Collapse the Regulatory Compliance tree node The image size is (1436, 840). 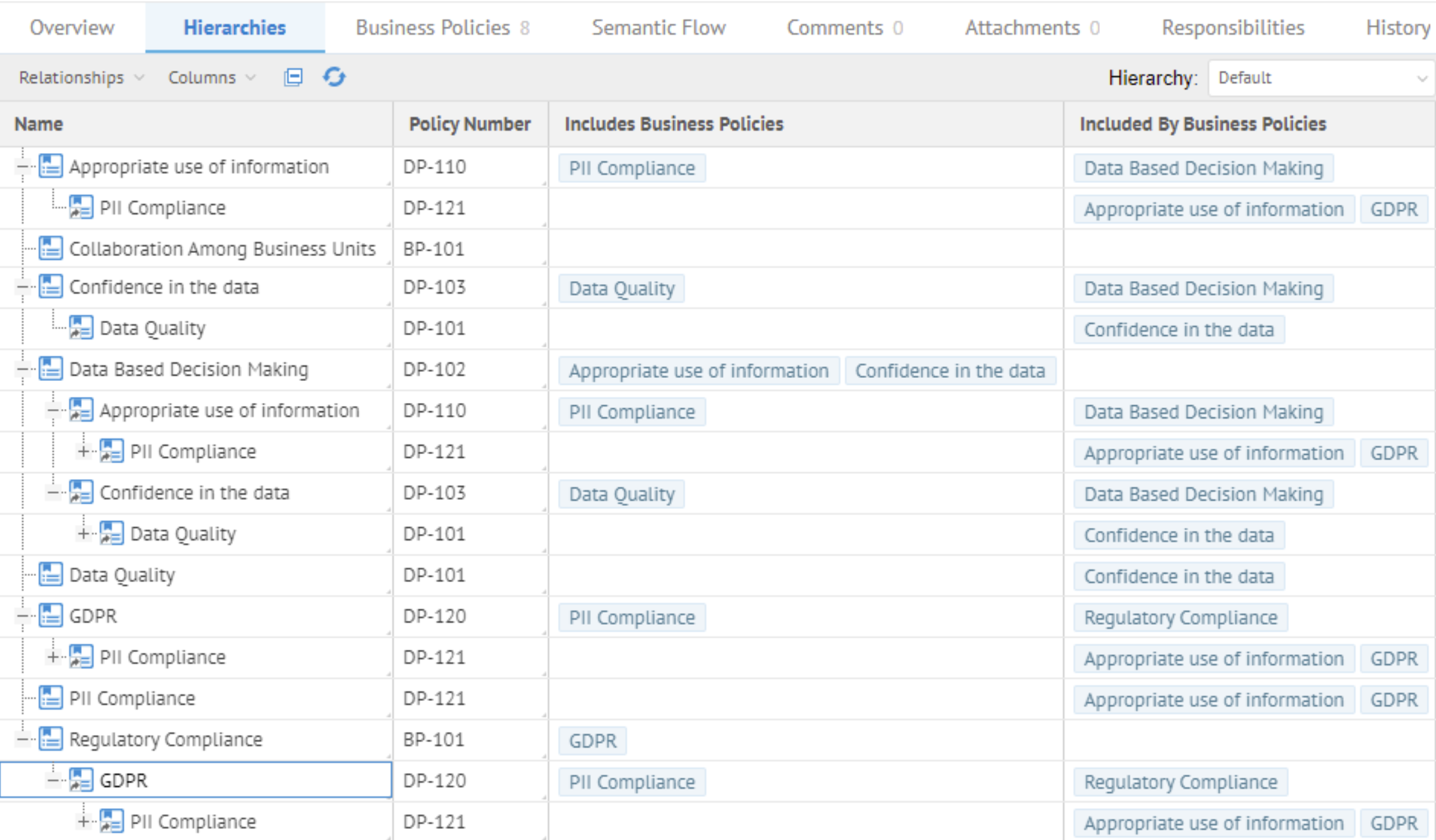pos(23,739)
